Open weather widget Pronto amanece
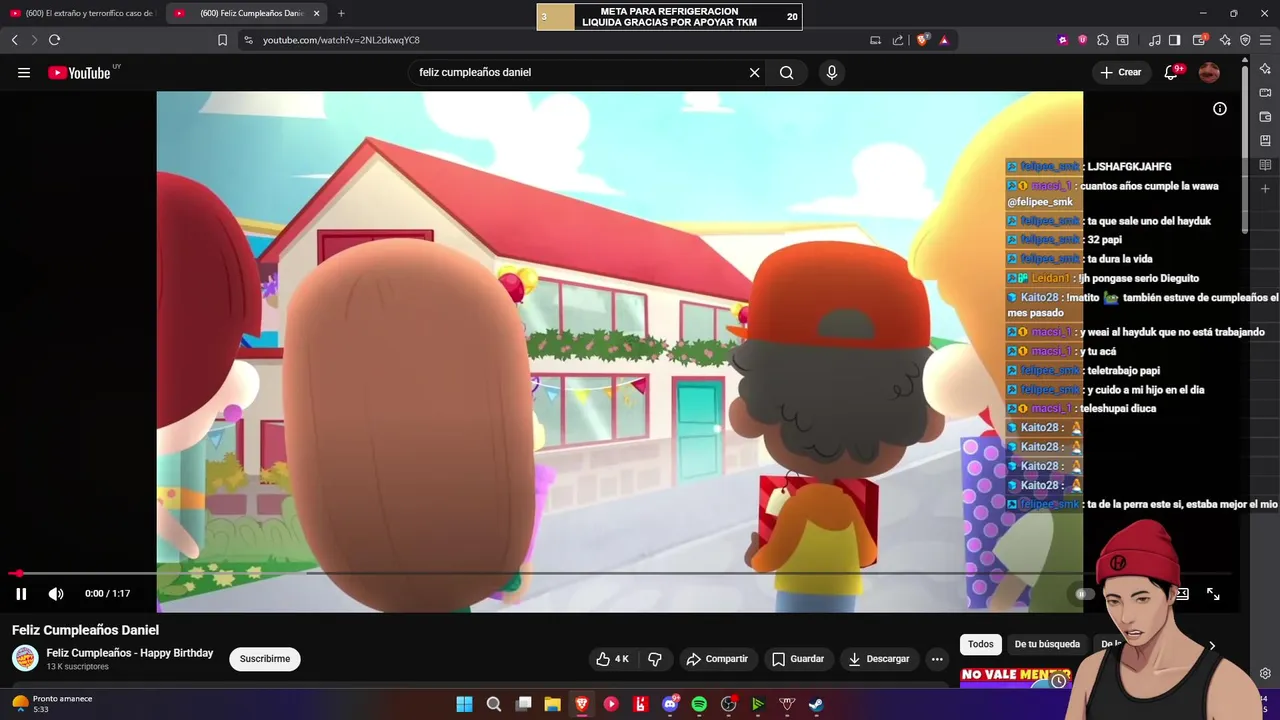The height and width of the screenshot is (720, 1280). (52, 704)
